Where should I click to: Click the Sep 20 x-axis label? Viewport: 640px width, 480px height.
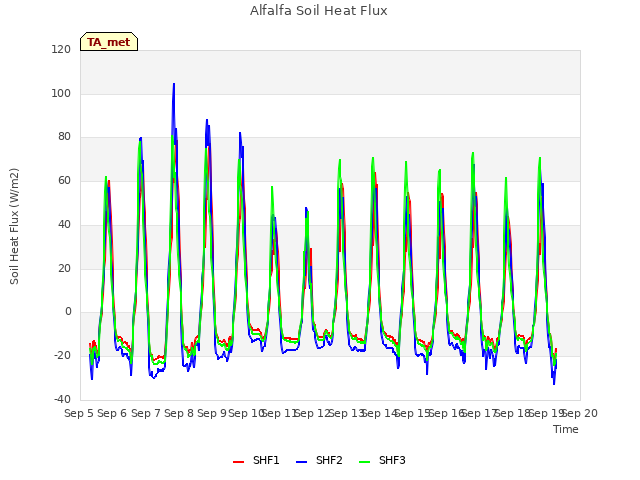[x=580, y=413]
